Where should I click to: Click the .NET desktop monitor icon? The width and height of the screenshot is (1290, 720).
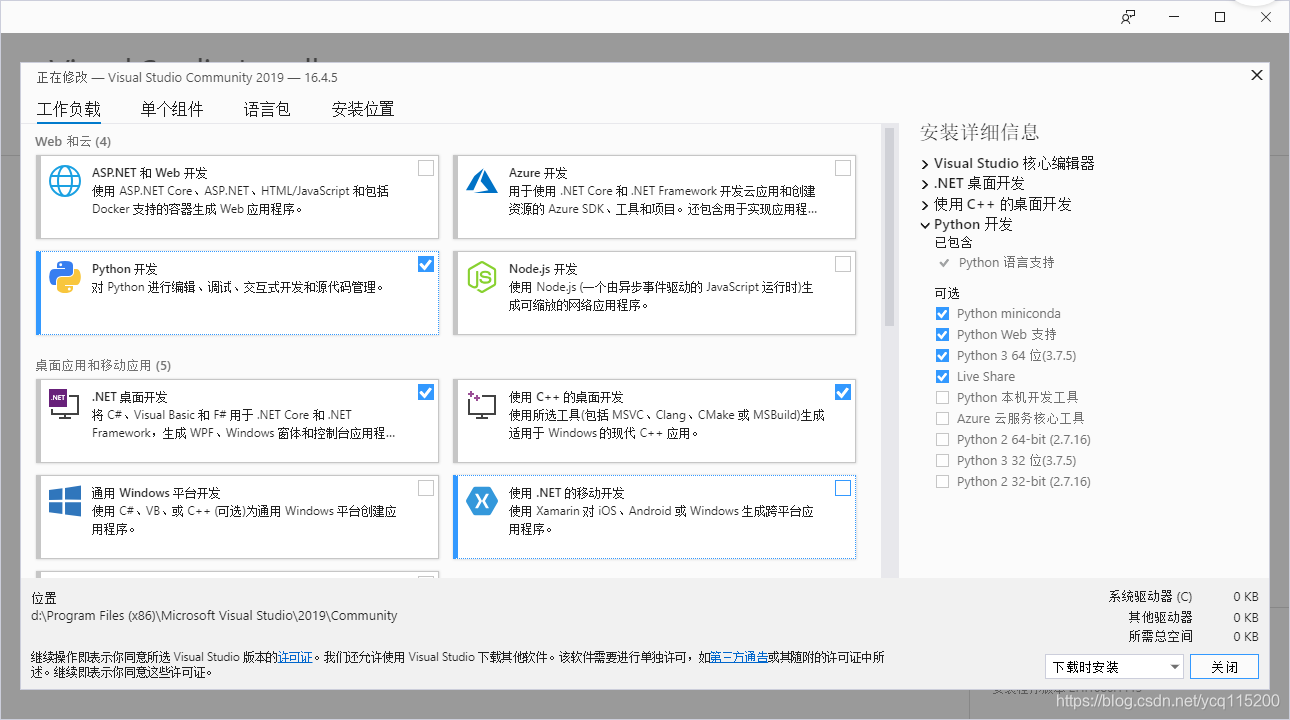[65, 404]
